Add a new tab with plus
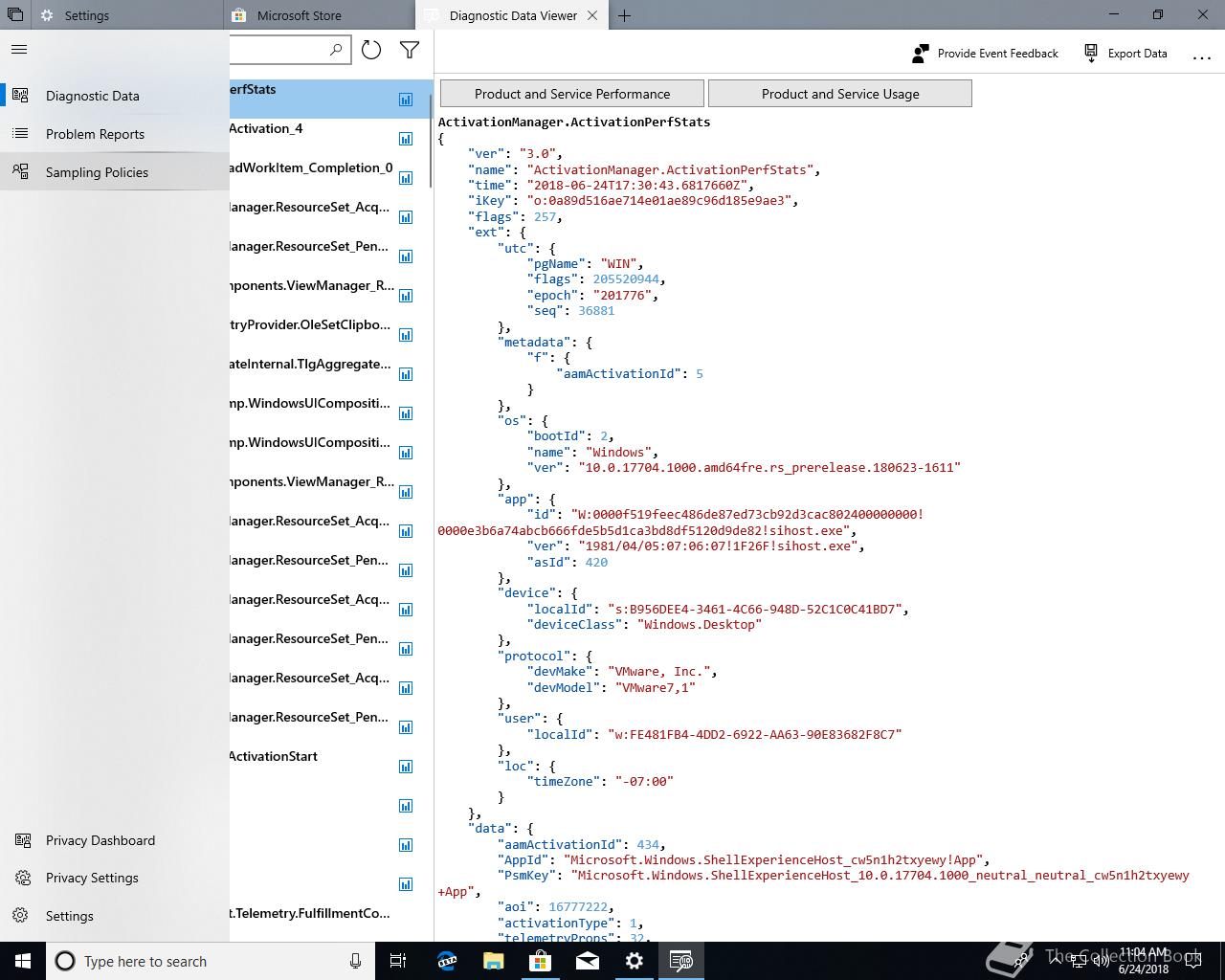The height and width of the screenshot is (980, 1225). [624, 15]
